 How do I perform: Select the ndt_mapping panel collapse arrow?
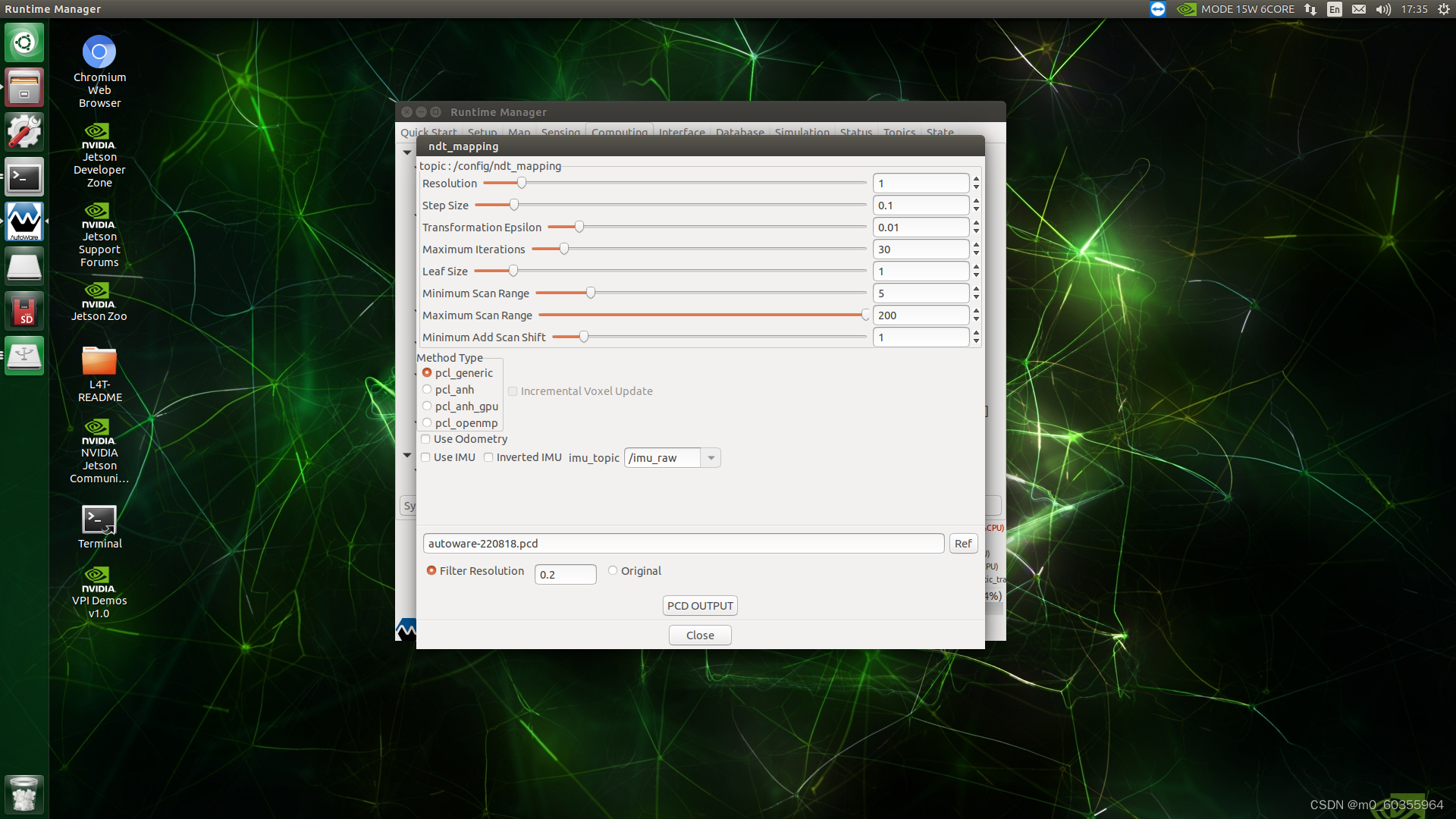pyautogui.click(x=407, y=151)
